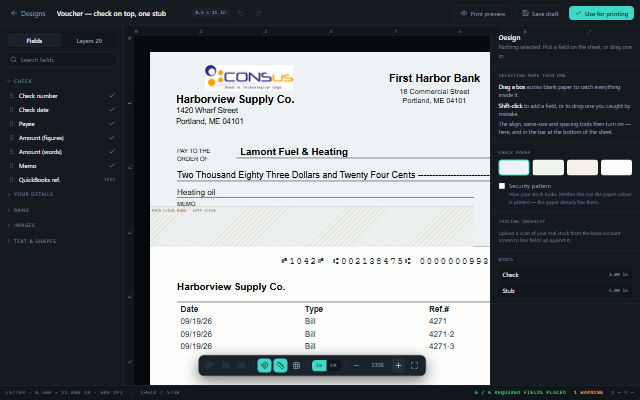Click the redo arrow icon
The height and width of the screenshot is (400, 640).
coord(258,13)
